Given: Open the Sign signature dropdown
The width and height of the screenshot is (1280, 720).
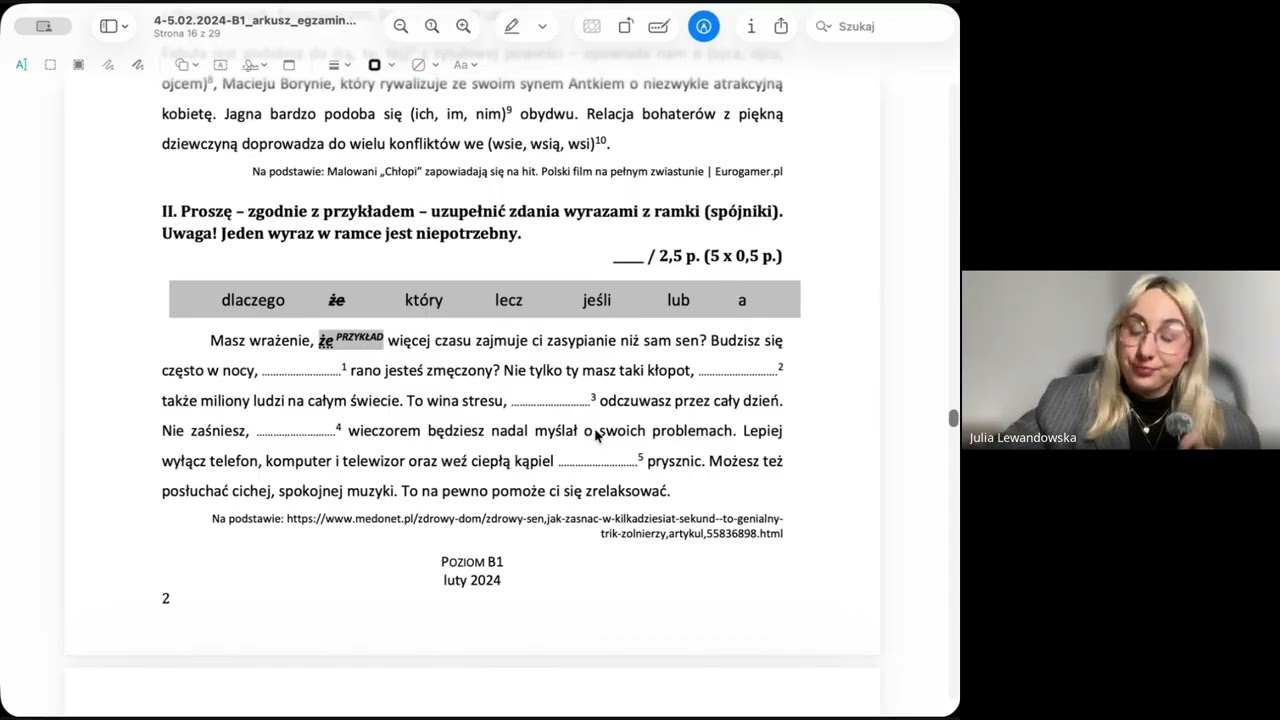Looking at the screenshot, I should point(255,65).
